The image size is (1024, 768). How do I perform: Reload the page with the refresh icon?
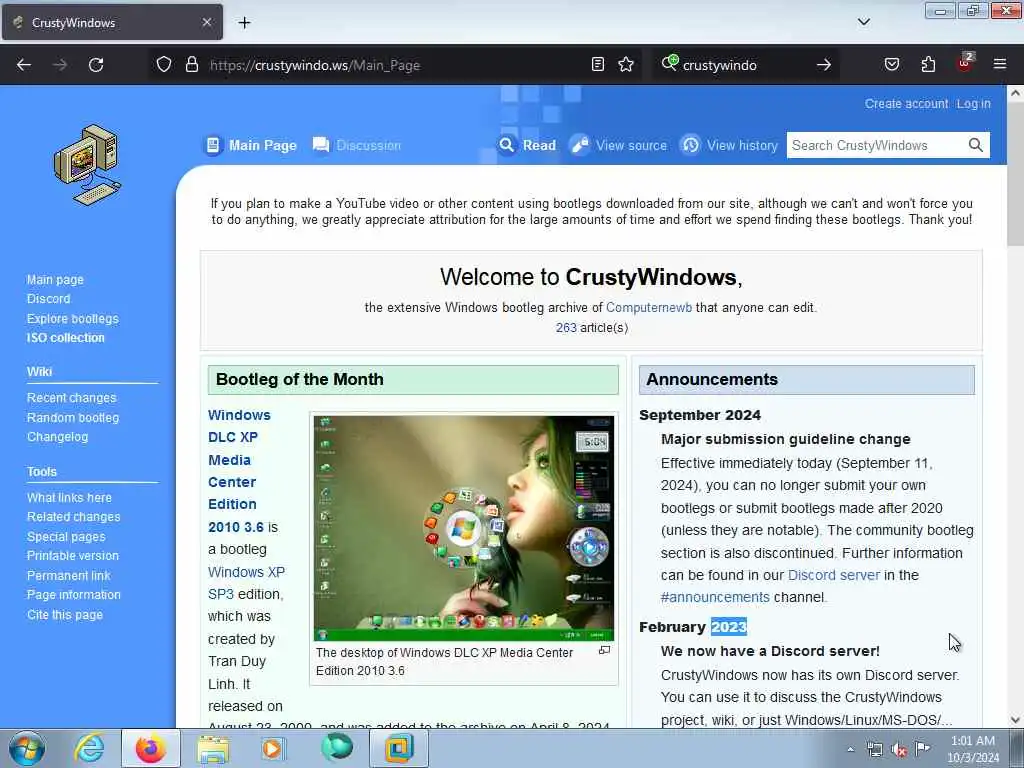pyautogui.click(x=96, y=65)
